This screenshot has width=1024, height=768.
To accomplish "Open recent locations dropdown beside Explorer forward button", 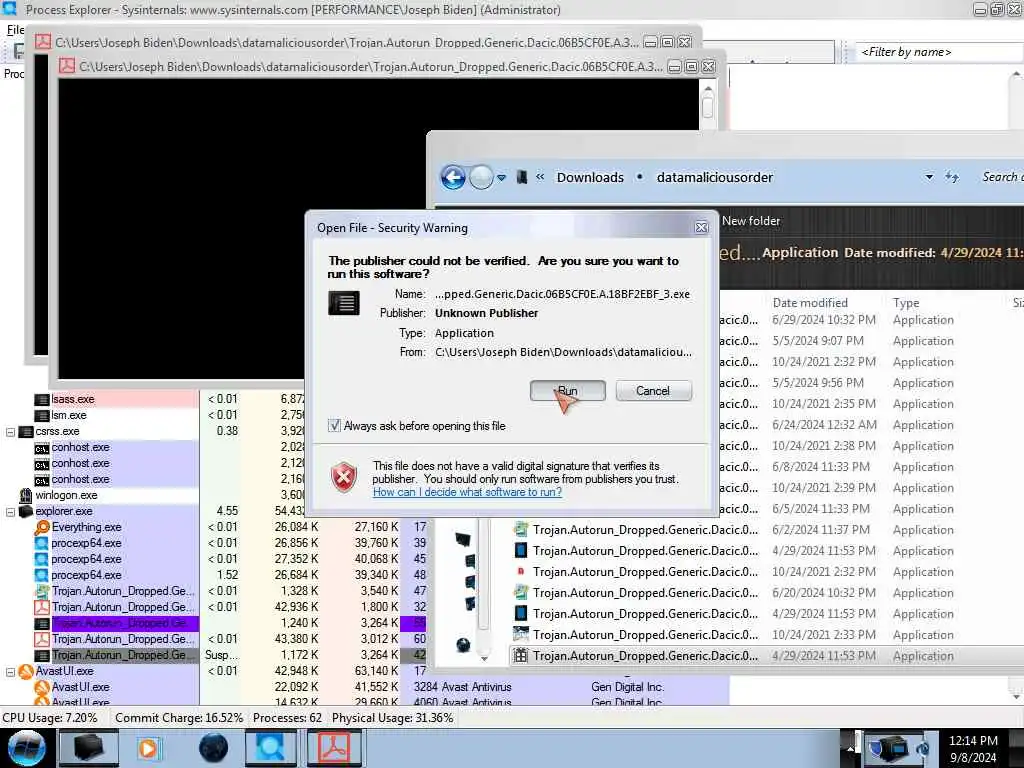I will [502, 178].
